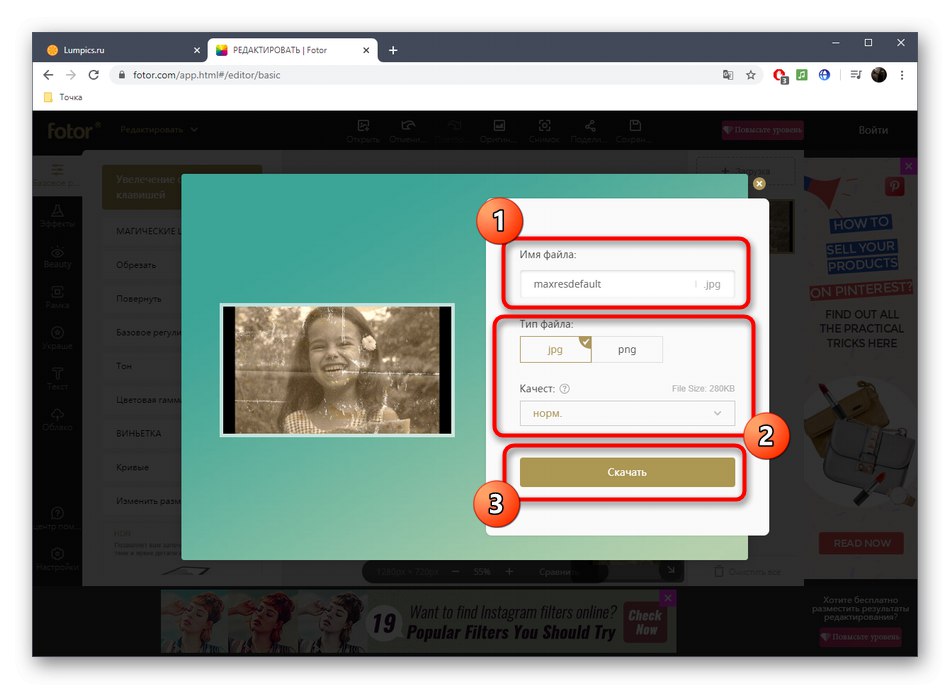Zoom in with the plus beside 55%
The width and height of the screenshot is (950, 689).
point(509,571)
